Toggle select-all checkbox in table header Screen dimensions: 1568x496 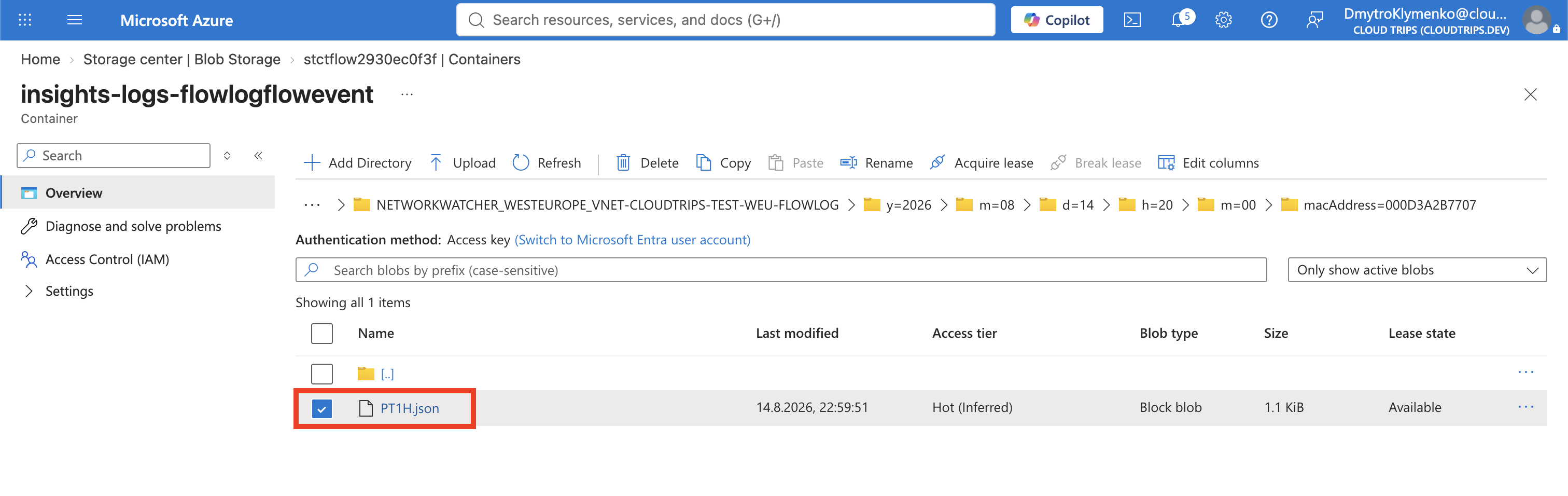321,333
